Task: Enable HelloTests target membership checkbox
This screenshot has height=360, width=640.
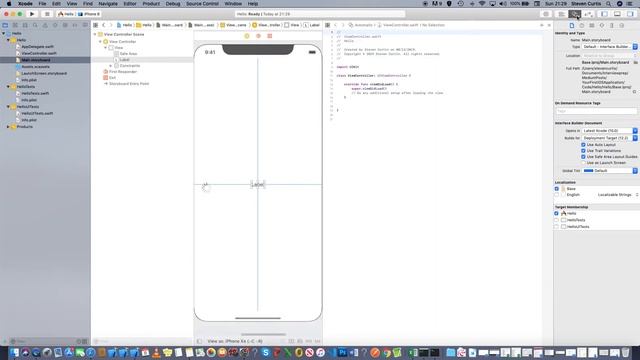Action: point(556,220)
